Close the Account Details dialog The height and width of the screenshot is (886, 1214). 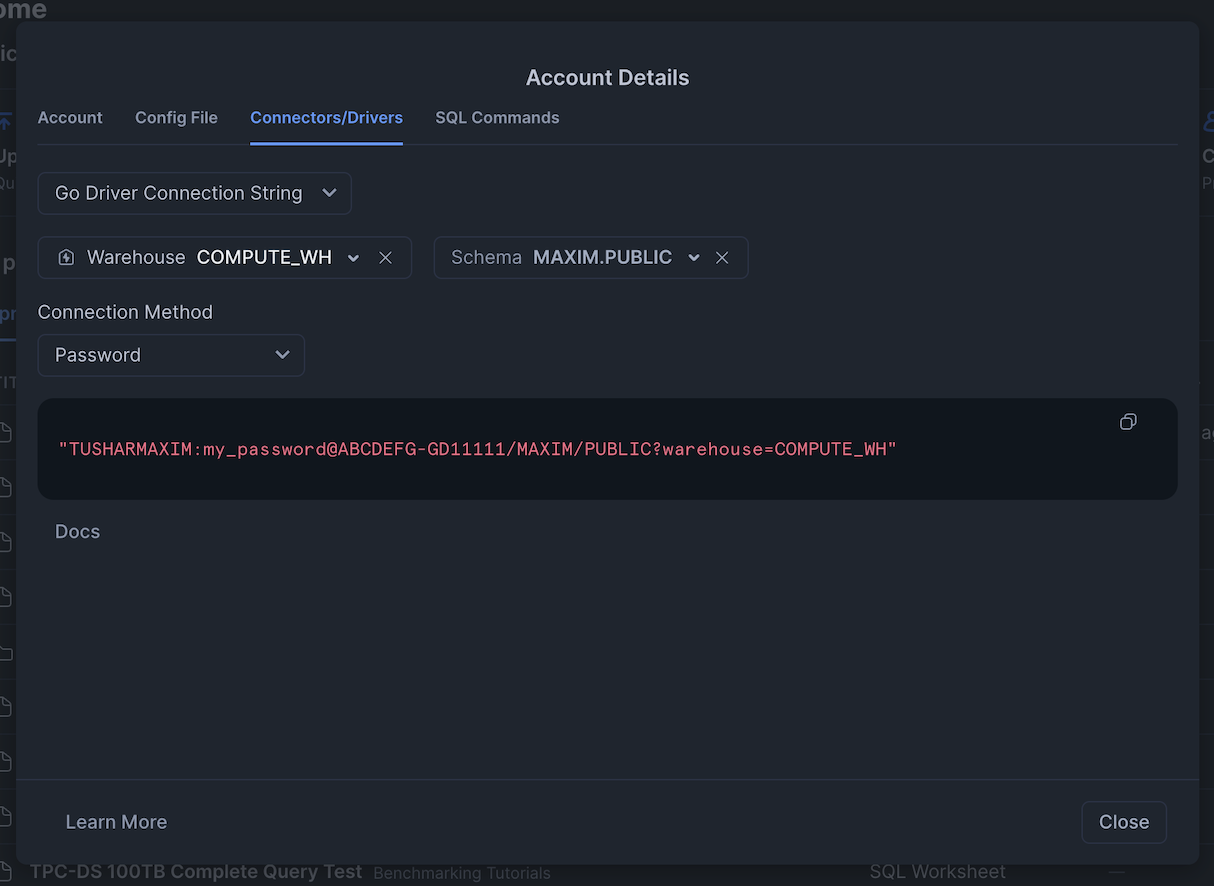(x=1124, y=822)
